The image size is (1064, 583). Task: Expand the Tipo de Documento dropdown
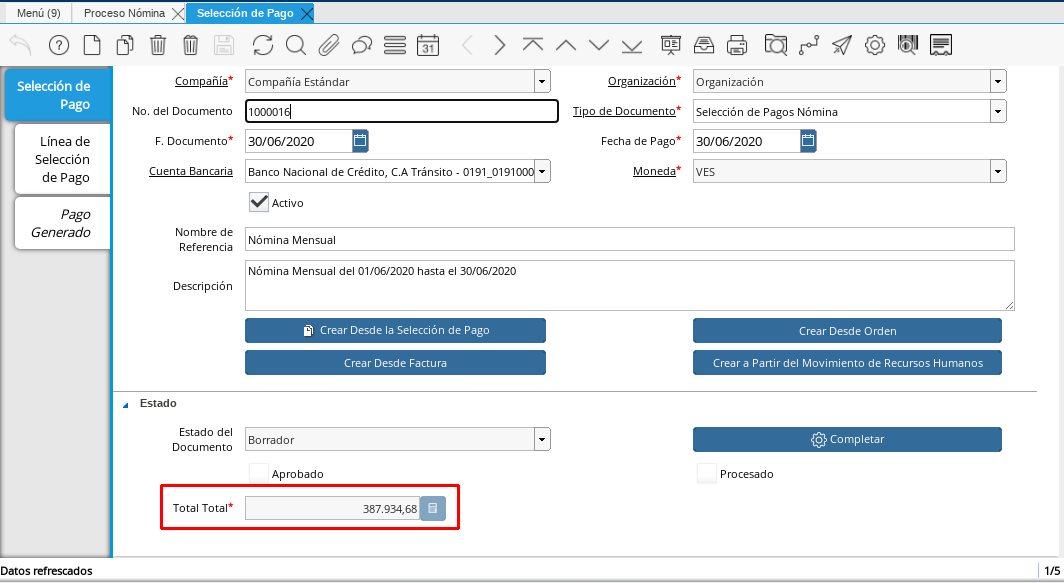[998, 112]
